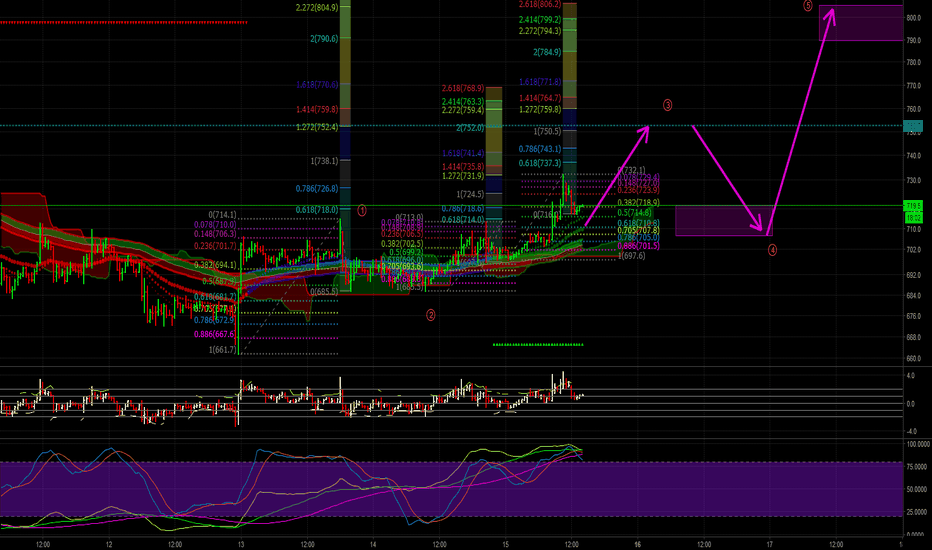Click the 2(784.9) extension label

tap(547, 52)
